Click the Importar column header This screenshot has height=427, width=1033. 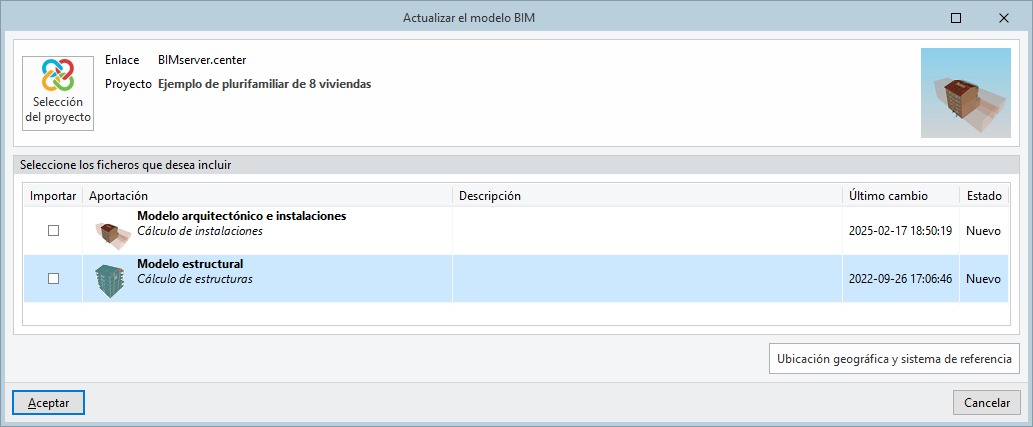pyautogui.click(x=53, y=196)
